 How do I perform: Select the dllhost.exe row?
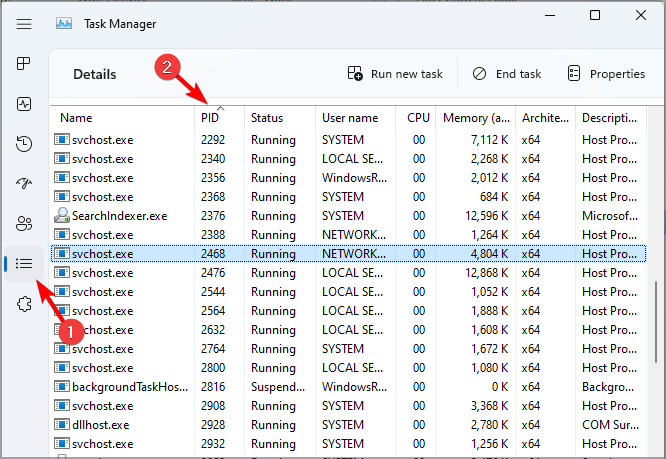(x=348, y=425)
